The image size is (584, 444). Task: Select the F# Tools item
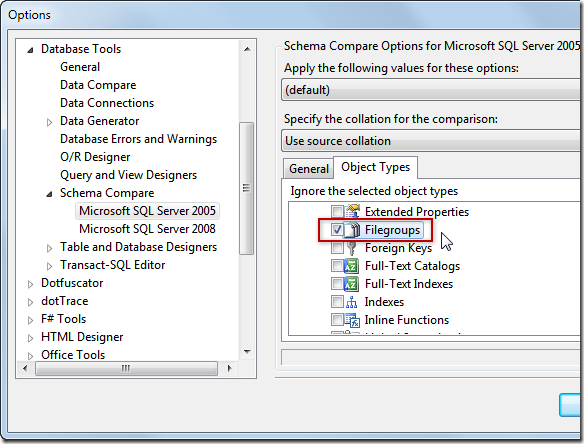click(63, 319)
